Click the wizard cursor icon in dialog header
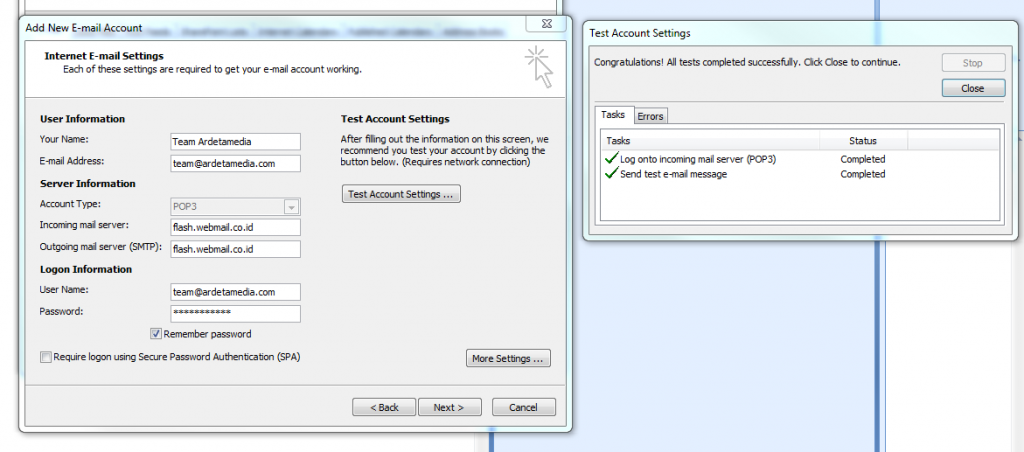Viewport: 1024px width, 452px height. tap(539, 66)
